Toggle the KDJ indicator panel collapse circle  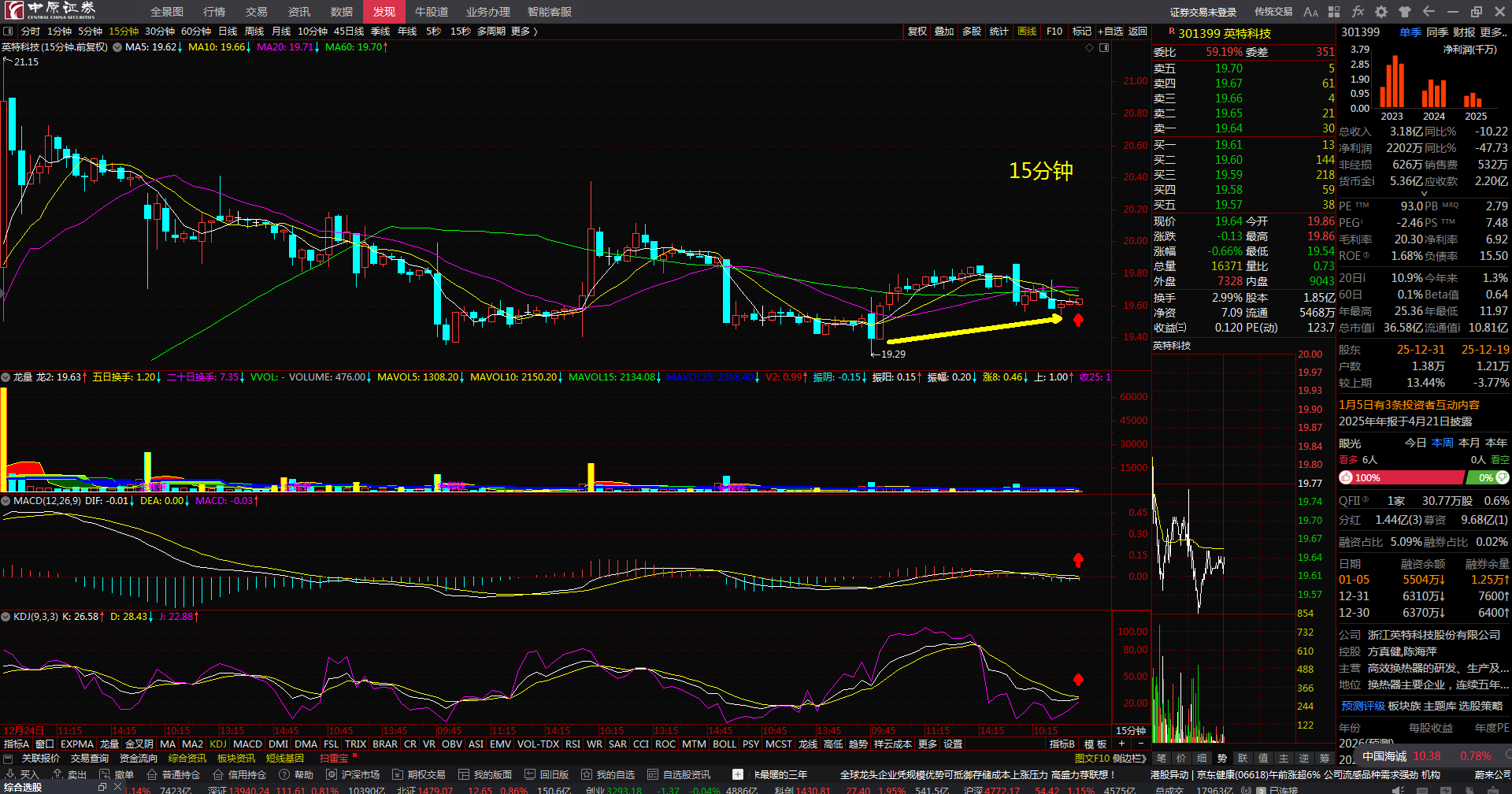(6, 617)
